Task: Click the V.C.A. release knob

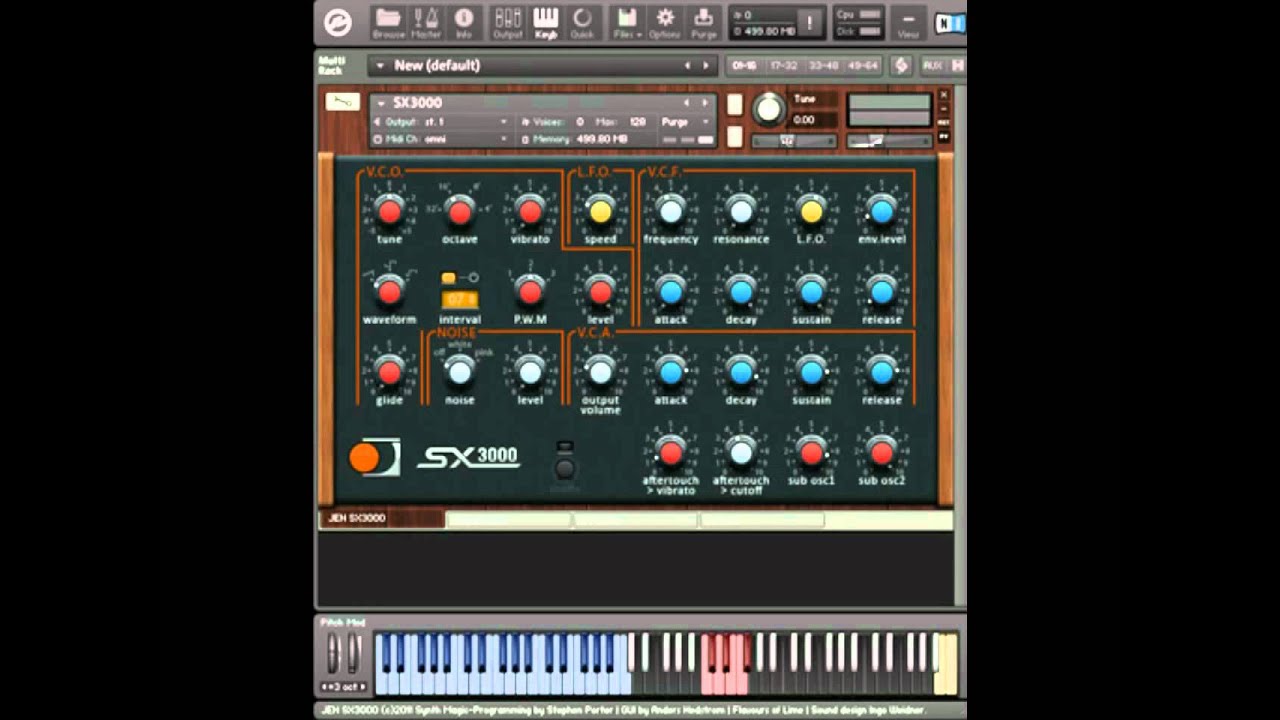Action: (x=881, y=372)
